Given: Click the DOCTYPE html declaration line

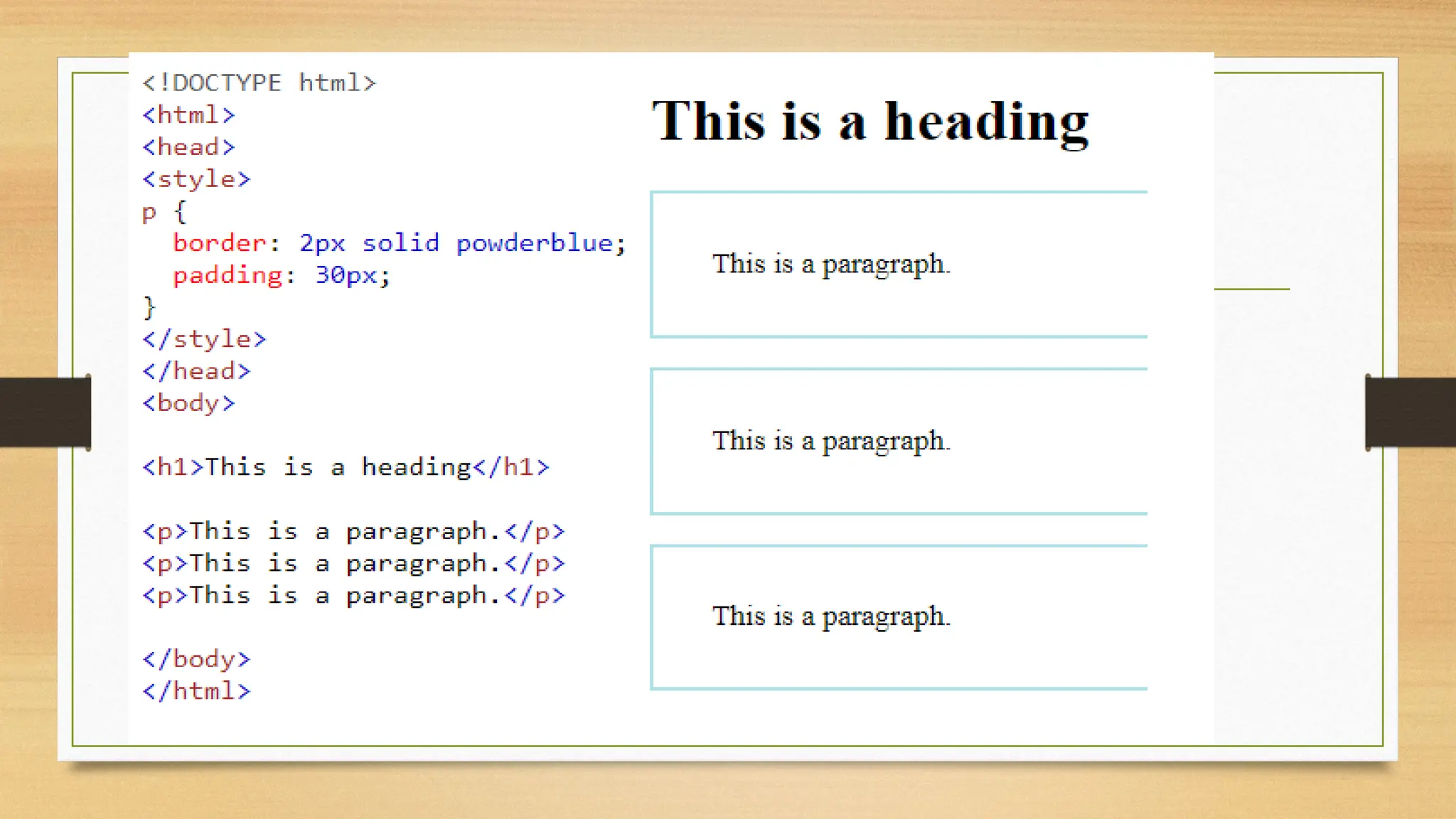Looking at the screenshot, I should [259, 83].
